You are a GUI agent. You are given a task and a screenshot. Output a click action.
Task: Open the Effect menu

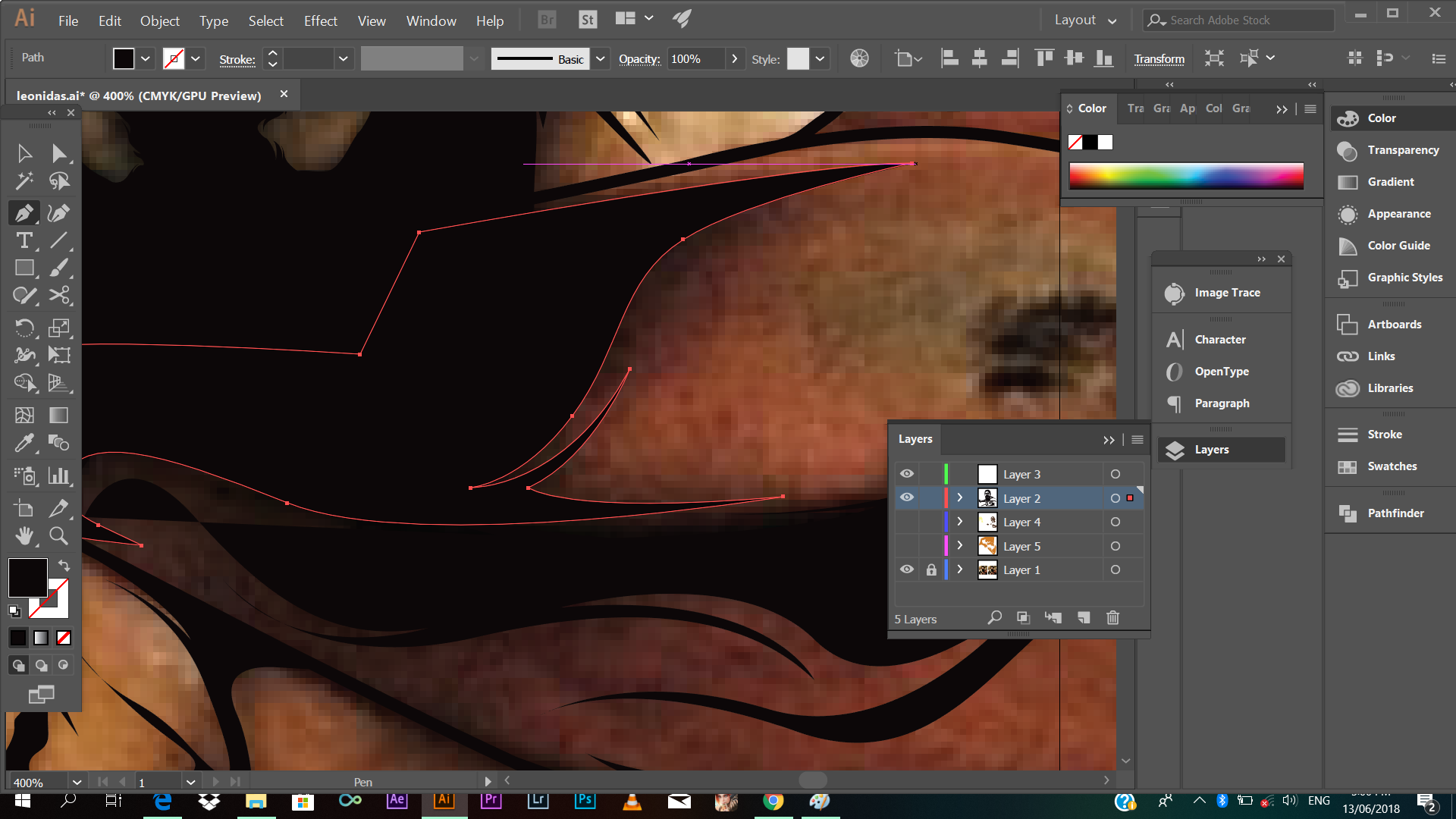click(x=320, y=20)
